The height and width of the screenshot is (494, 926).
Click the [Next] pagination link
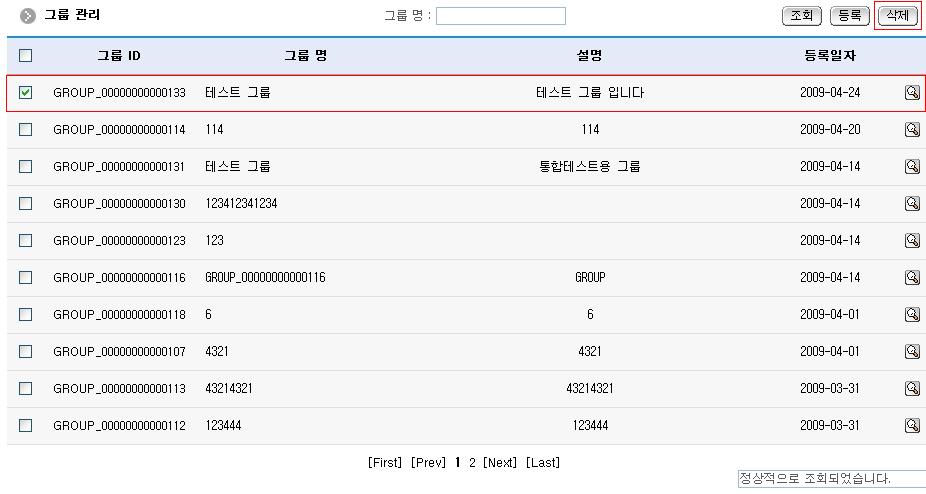500,463
